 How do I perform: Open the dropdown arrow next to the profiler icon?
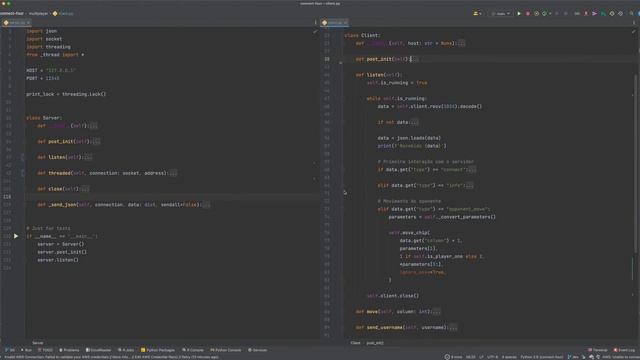coord(550,13)
